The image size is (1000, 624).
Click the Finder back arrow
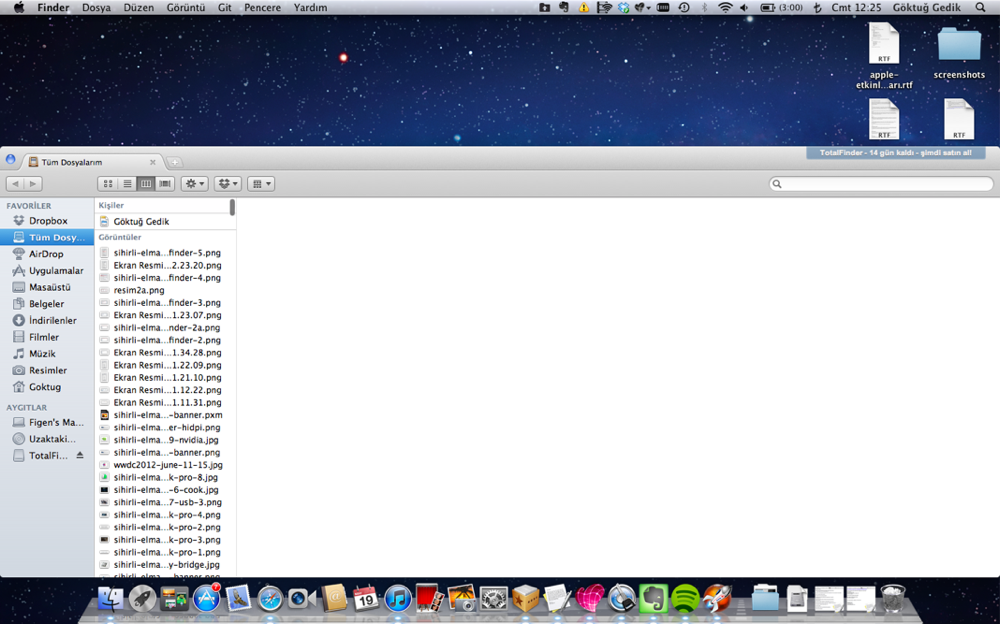click(16, 184)
